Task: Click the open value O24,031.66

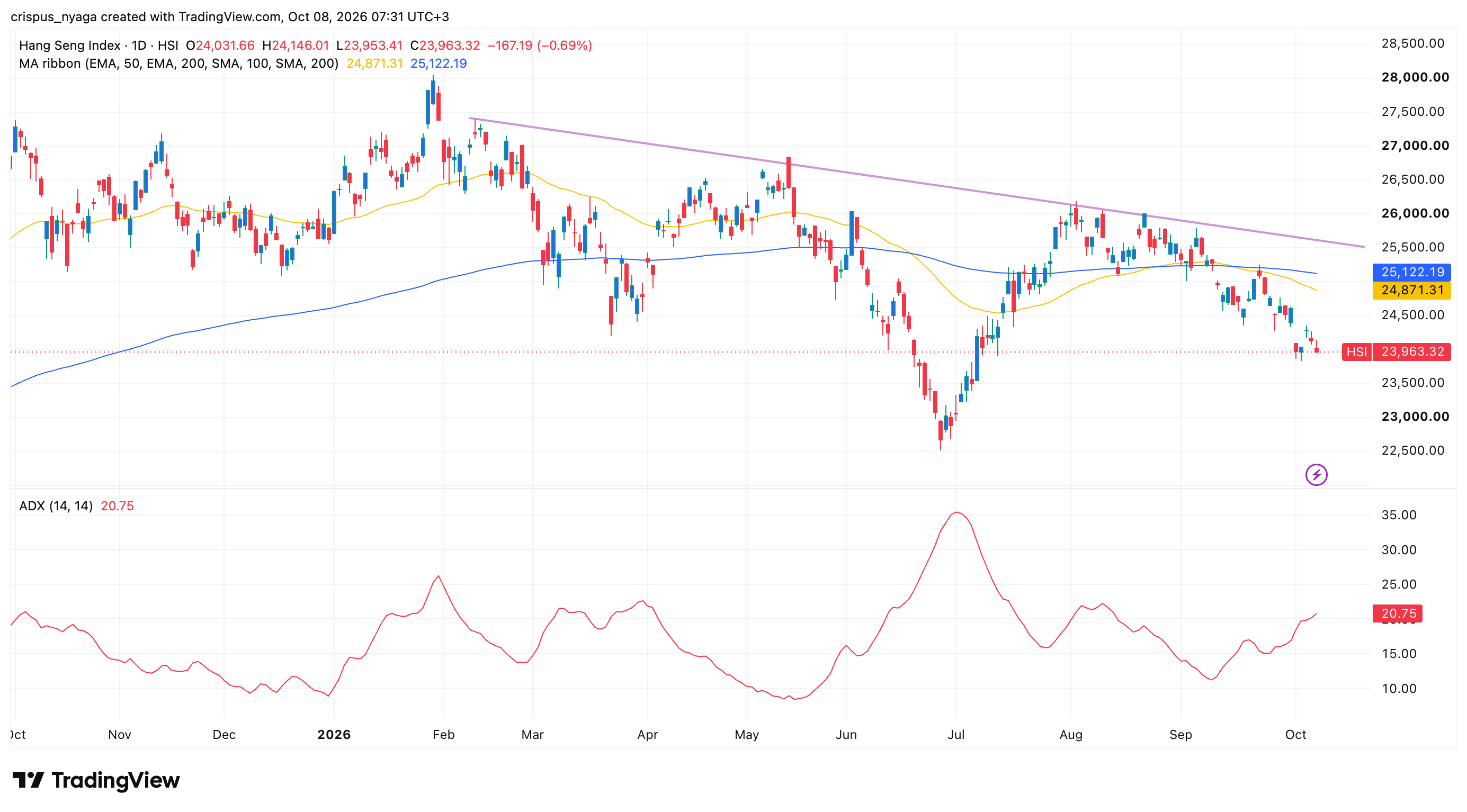Action: [220, 45]
